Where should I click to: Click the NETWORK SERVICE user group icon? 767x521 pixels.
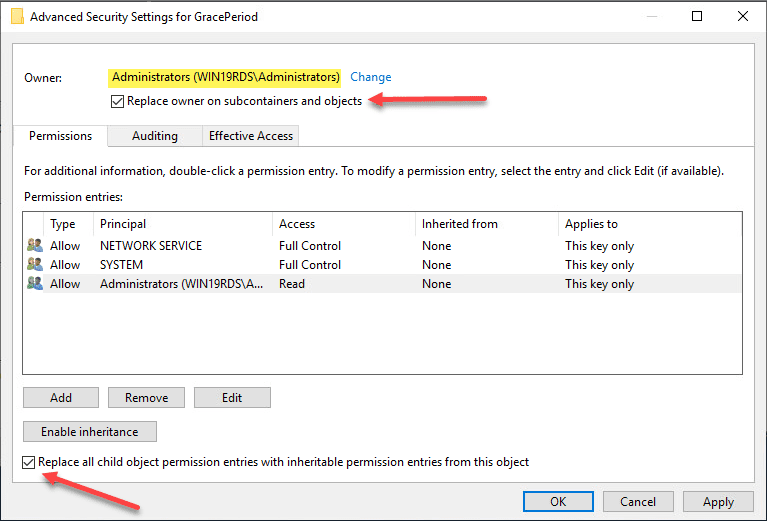(x=35, y=246)
